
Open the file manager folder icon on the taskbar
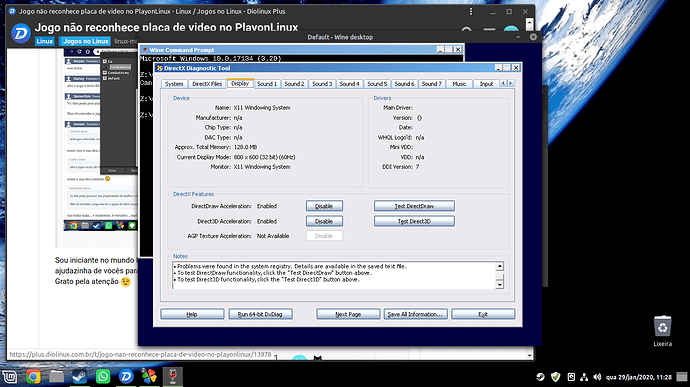(x=56, y=376)
